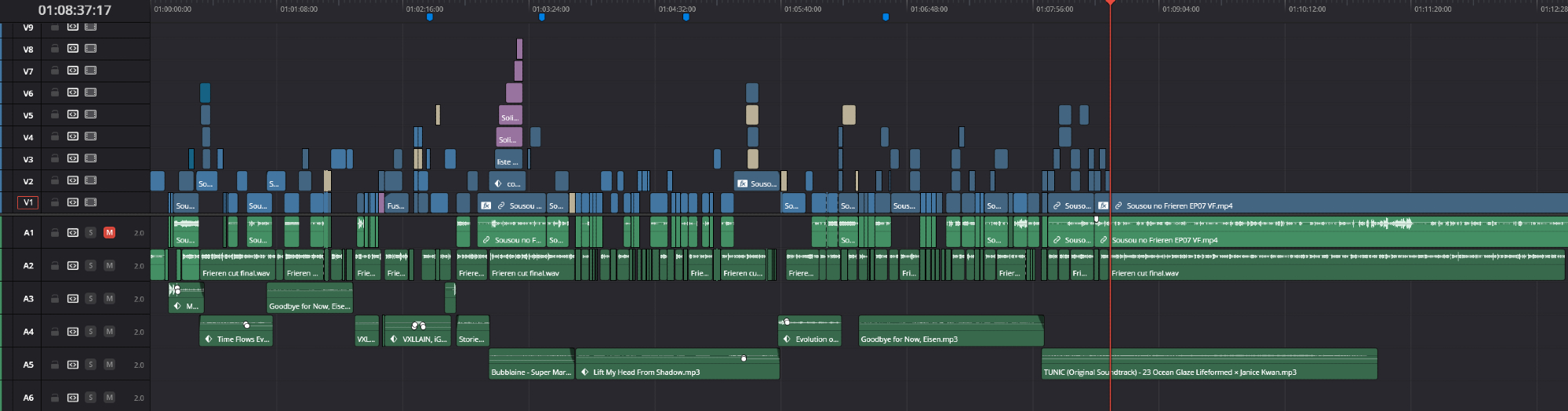
Task: Select the TUNIC Ocean Glaze audio clip
Action: (1208, 365)
